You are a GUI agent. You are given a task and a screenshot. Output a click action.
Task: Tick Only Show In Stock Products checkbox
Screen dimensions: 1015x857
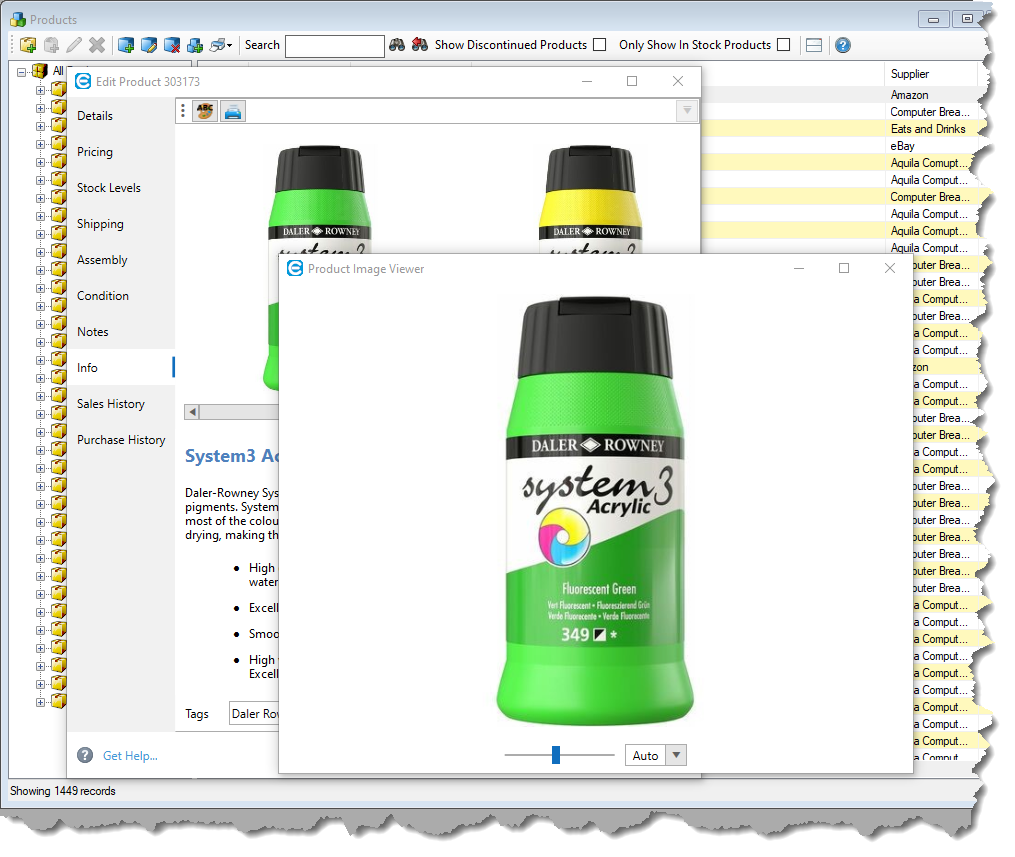click(x=783, y=45)
